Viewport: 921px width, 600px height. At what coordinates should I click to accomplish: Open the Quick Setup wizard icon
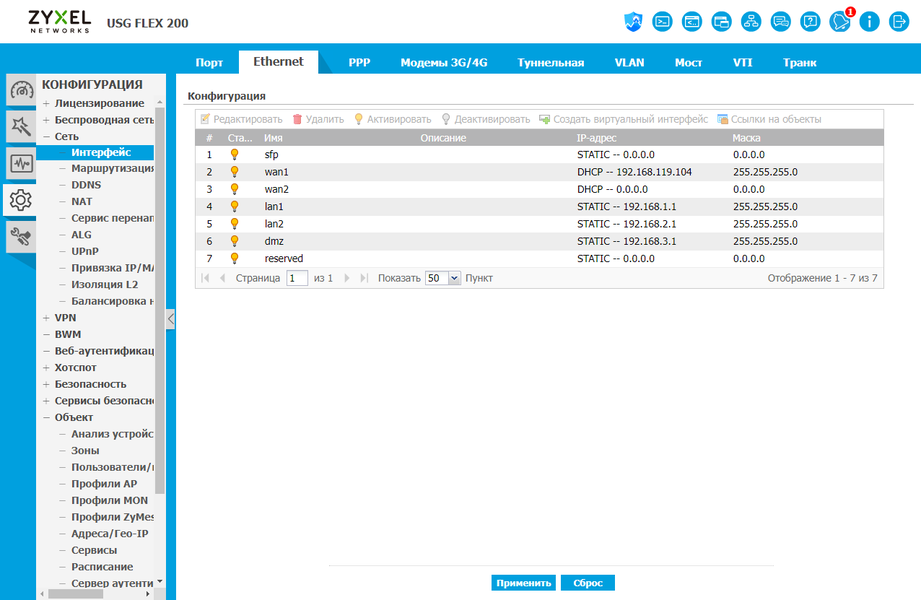[x=21, y=126]
